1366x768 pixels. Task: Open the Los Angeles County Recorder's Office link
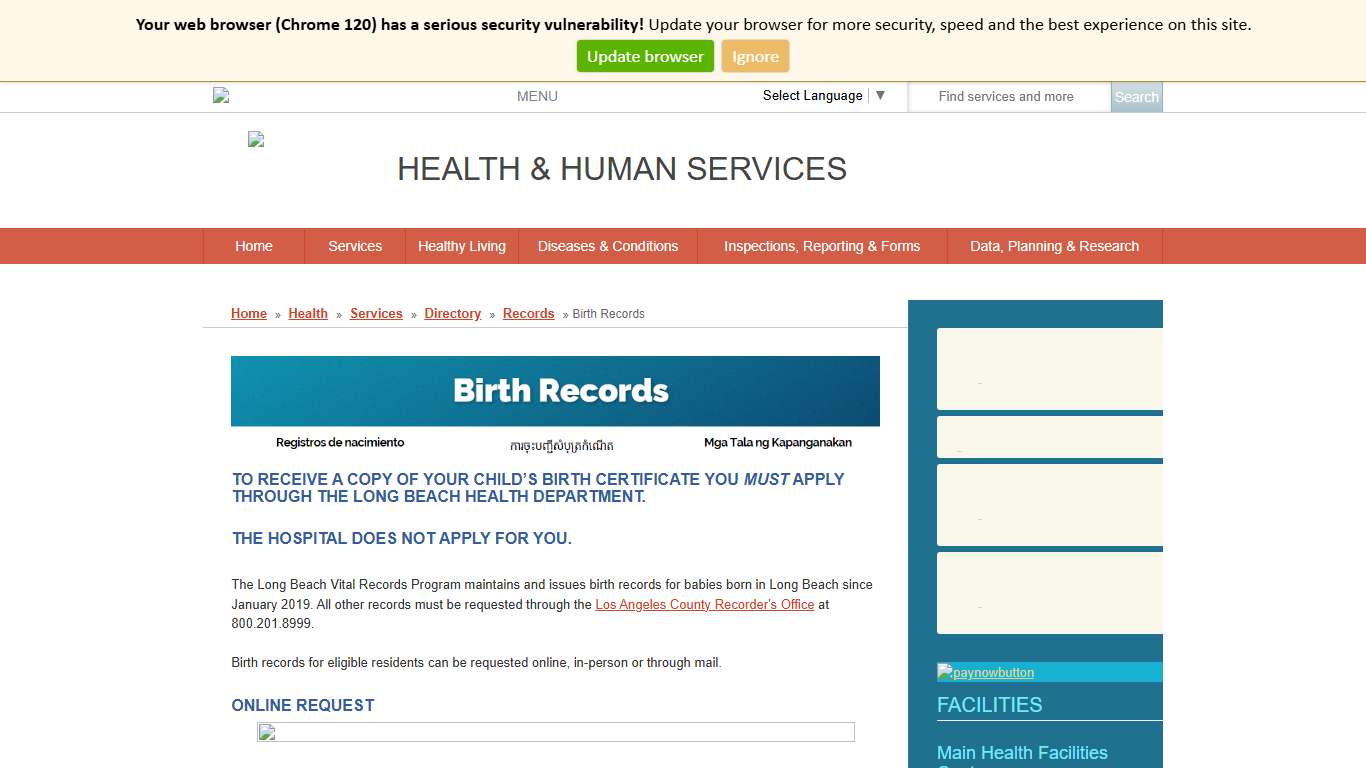(x=704, y=604)
